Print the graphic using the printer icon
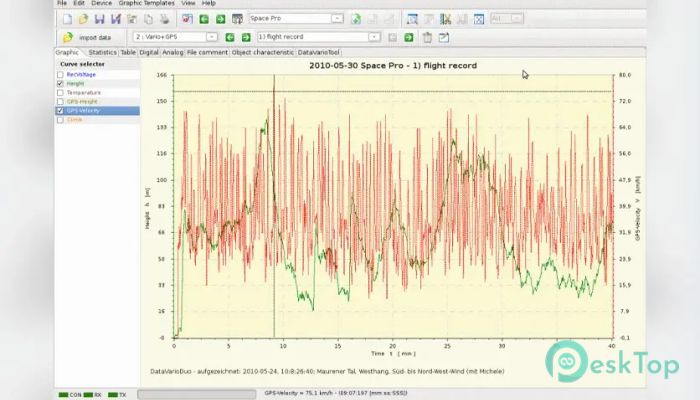This screenshot has width=700, height=400. click(165, 19)
